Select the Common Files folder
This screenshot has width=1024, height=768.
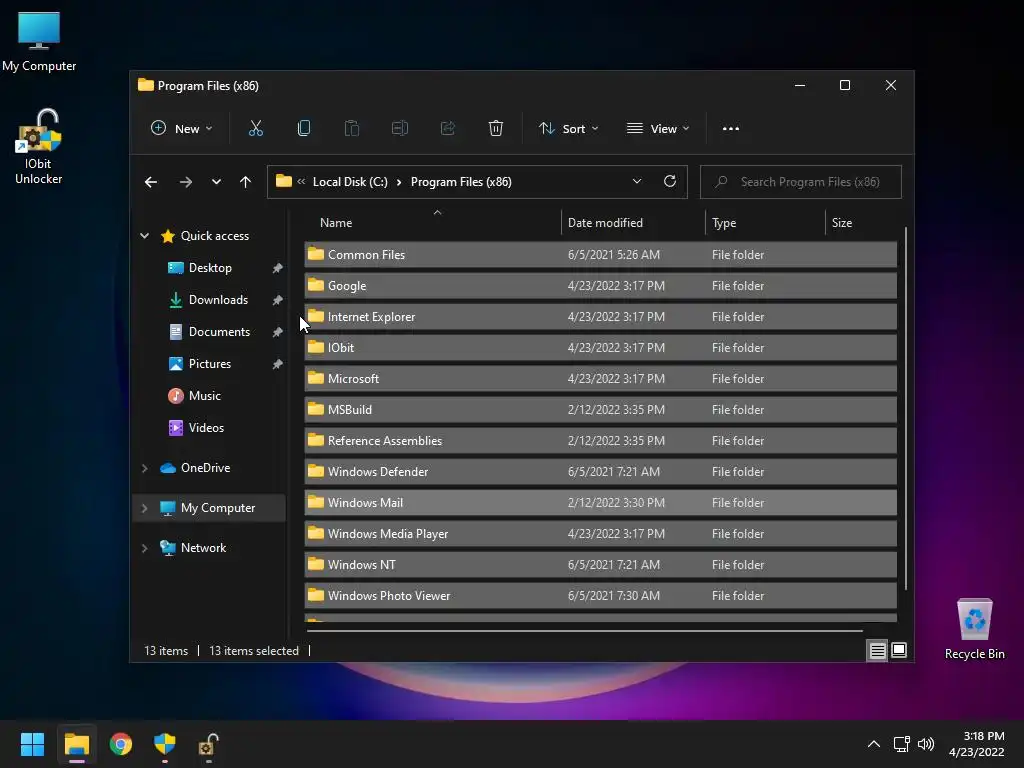[x=600, y=255]
